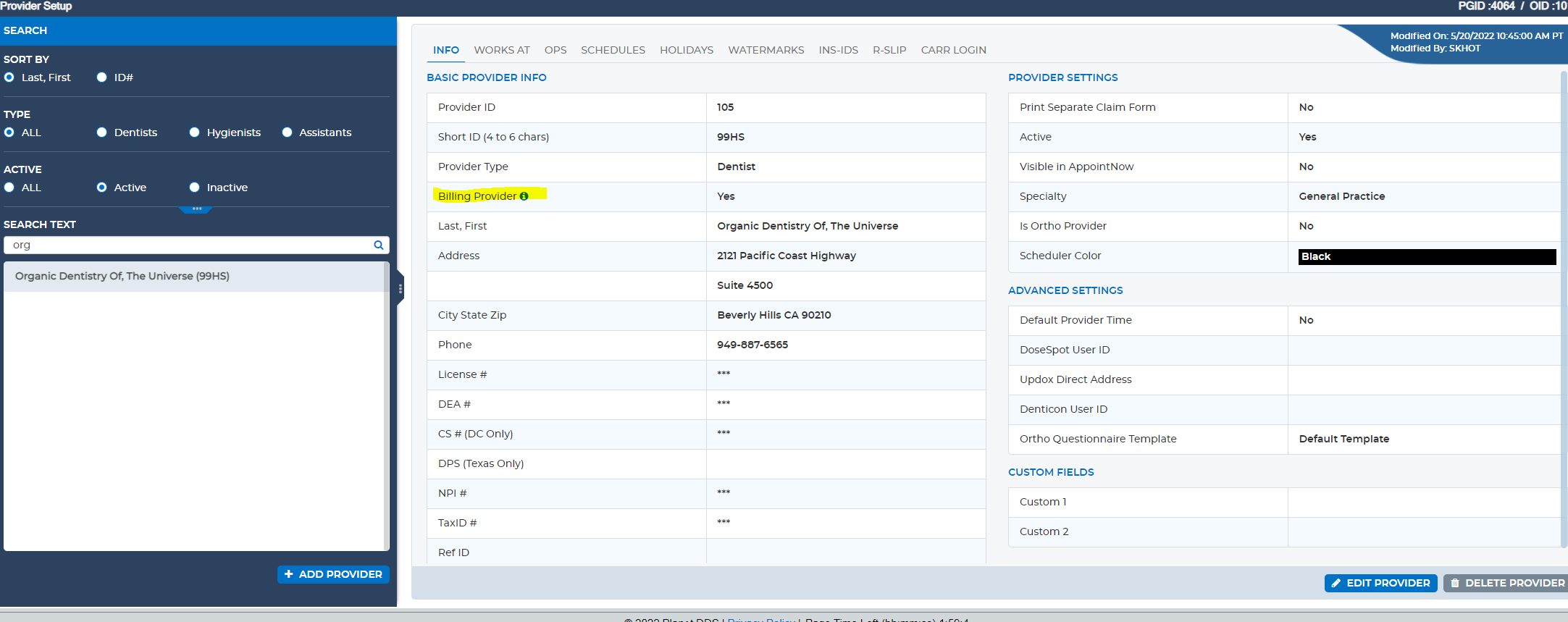Click the Custom 1 field row

click(x=1283, y=502)
